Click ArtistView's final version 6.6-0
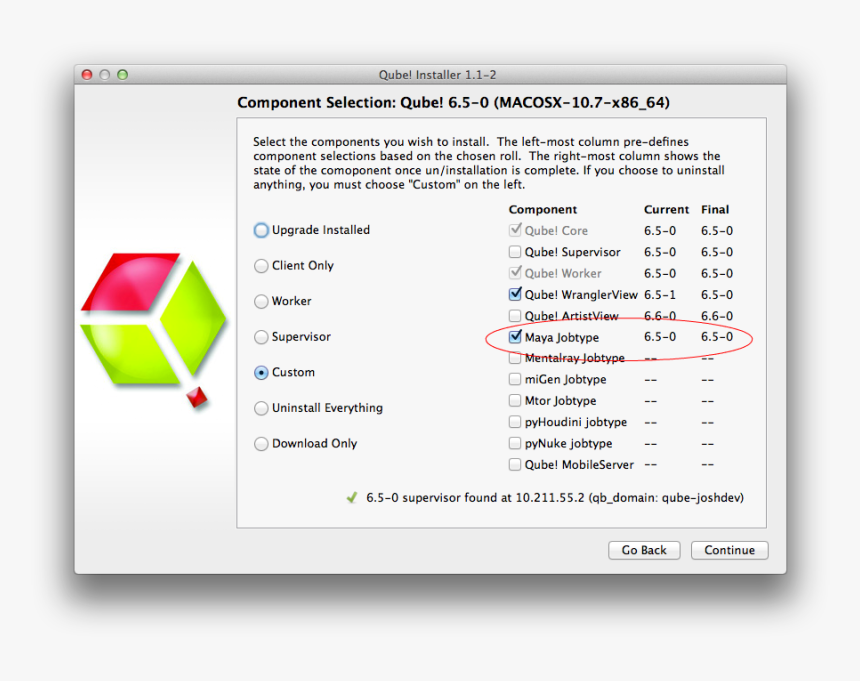This screenshot has width=860, height=681. (x=717, y=316)
